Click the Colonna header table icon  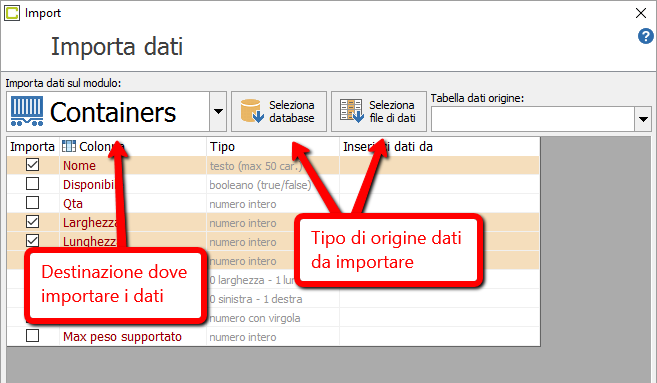click(x=69, y=146)
